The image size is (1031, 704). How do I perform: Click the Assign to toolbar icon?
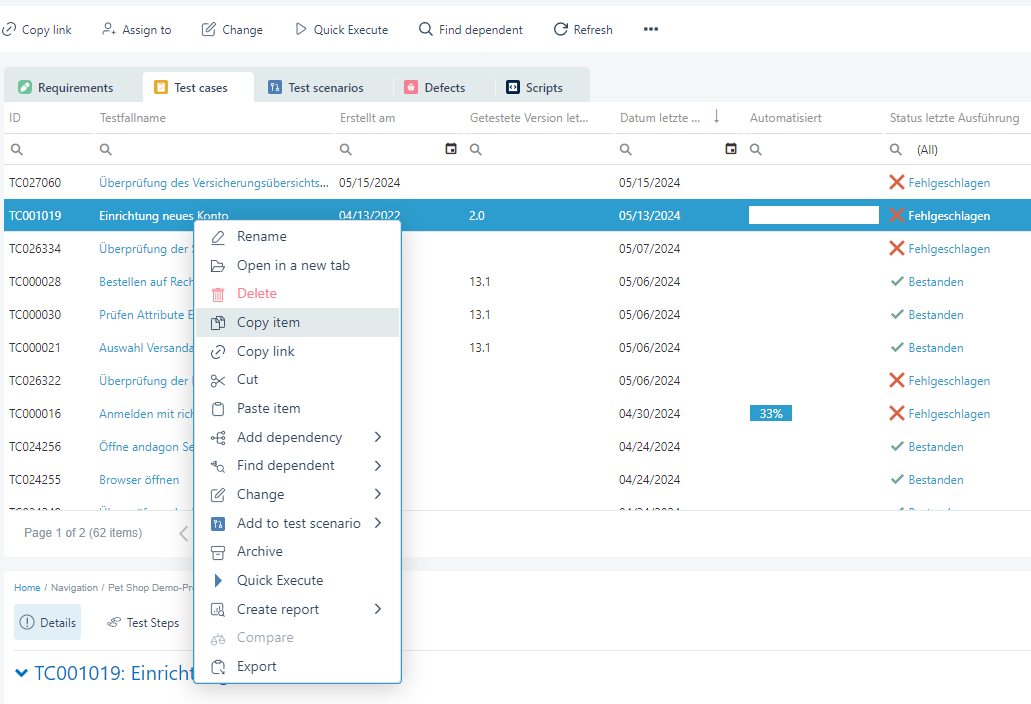point(109,30)
